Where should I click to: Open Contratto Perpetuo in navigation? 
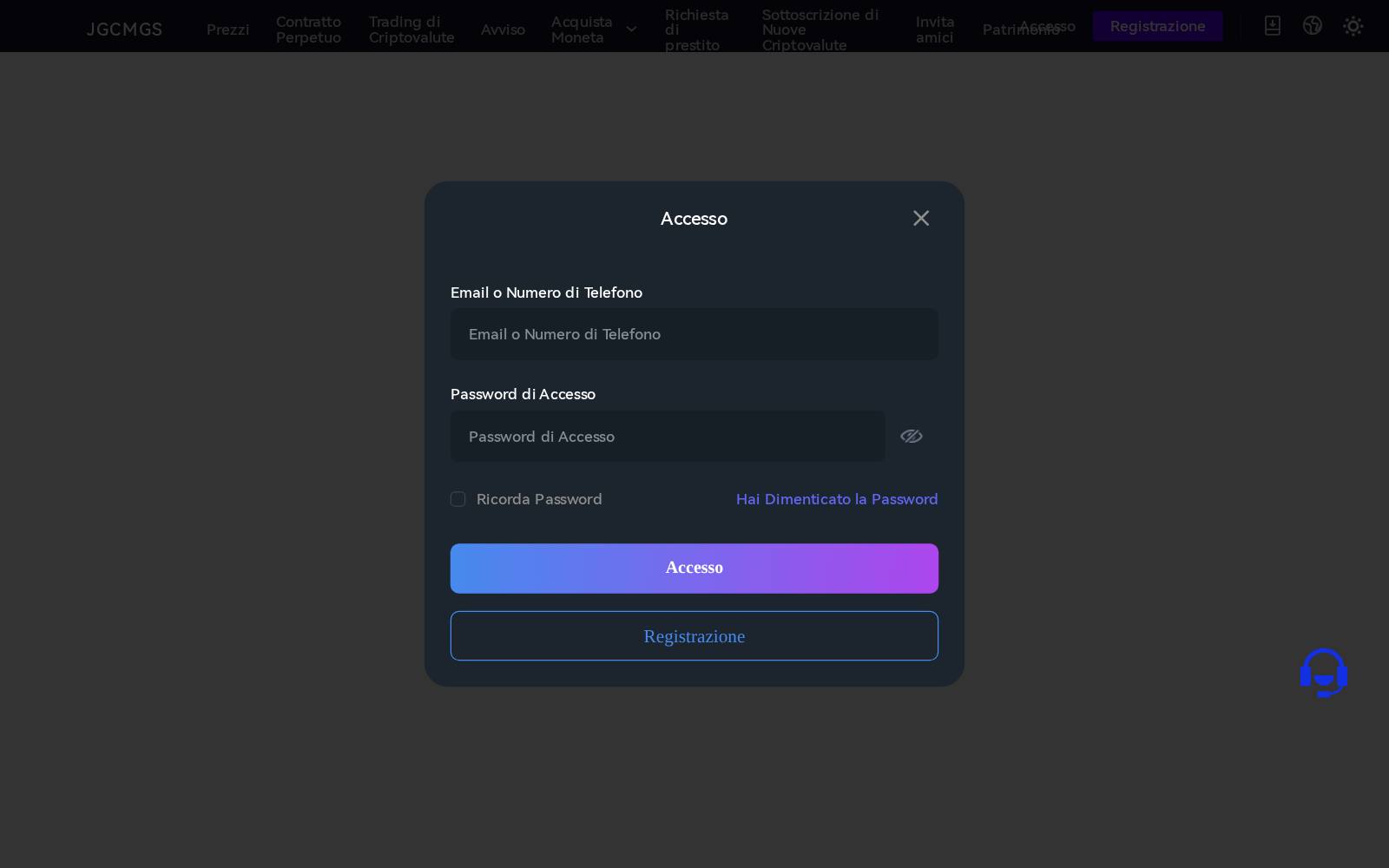pyautogui.click(x=308, y=30)
